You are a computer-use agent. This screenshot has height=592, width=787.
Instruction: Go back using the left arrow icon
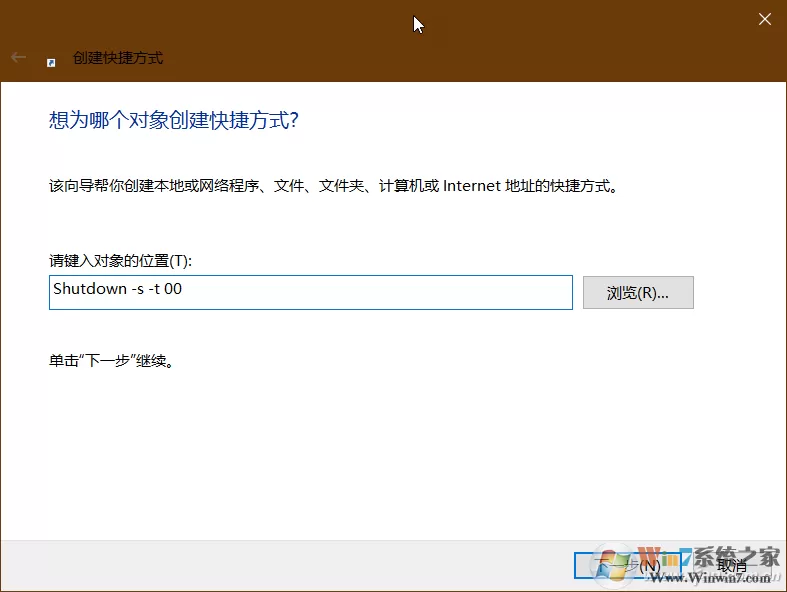click(x=19, y=58)
